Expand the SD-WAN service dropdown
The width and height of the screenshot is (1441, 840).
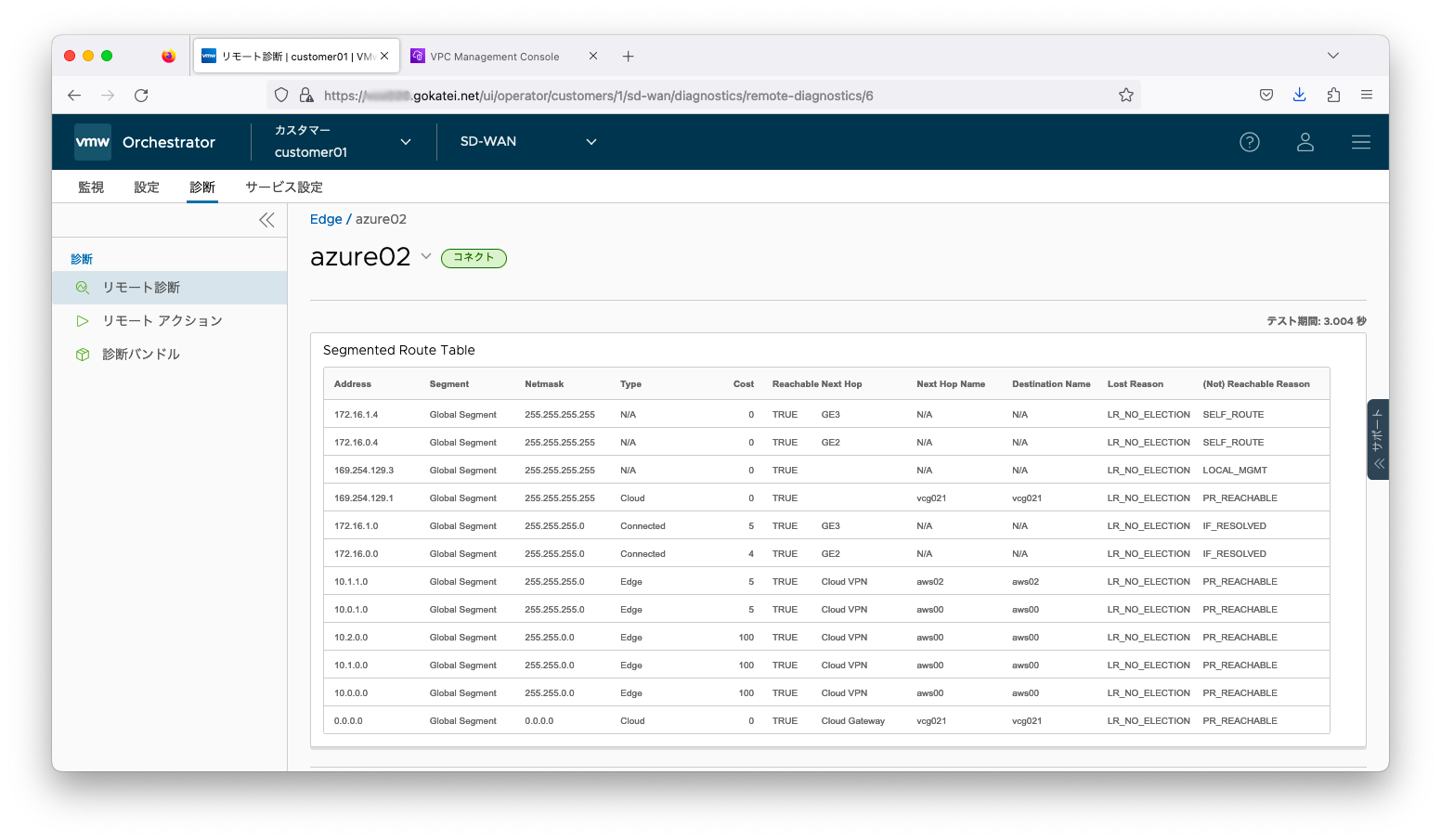591,142
